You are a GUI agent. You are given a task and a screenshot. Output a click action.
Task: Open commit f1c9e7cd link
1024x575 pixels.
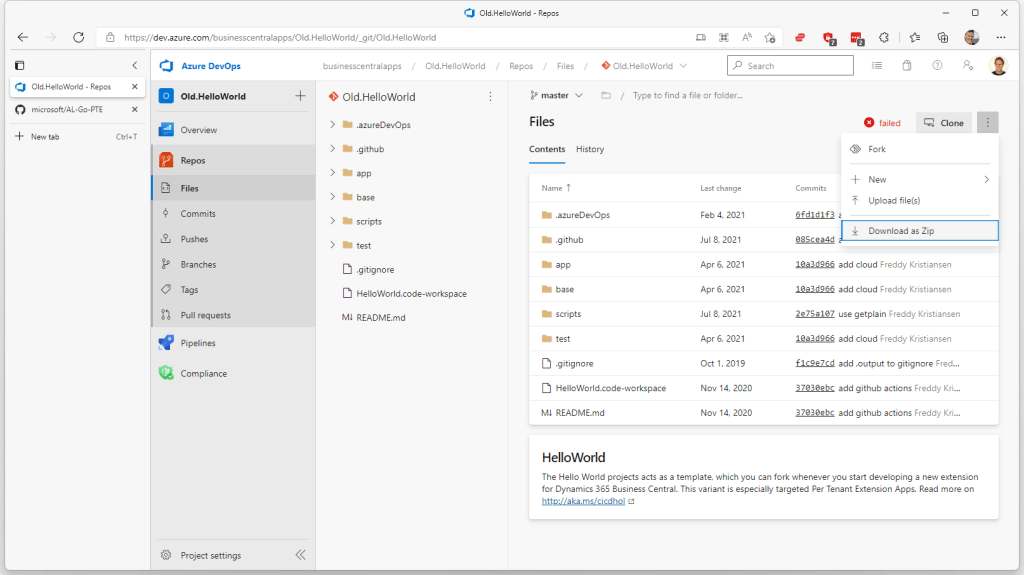(x=814, y=363)
